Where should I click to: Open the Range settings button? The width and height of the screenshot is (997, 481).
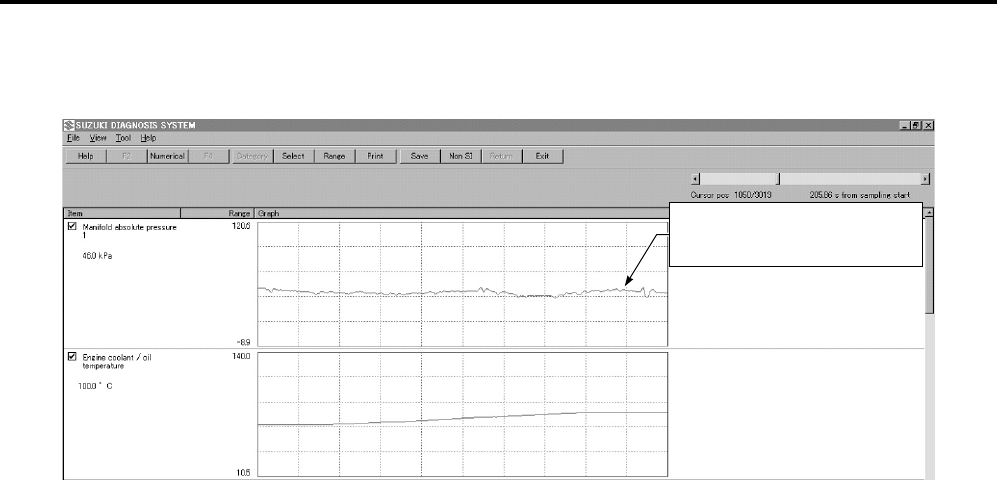point(334,157)
